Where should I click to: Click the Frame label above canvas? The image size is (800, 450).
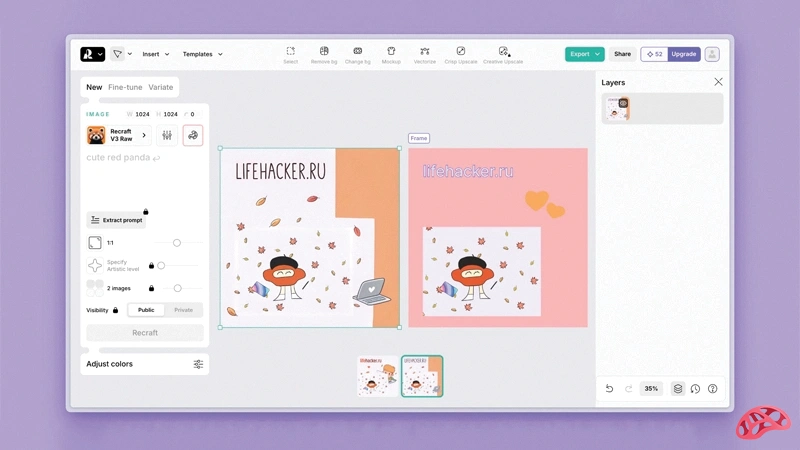(x=418, y=138)
